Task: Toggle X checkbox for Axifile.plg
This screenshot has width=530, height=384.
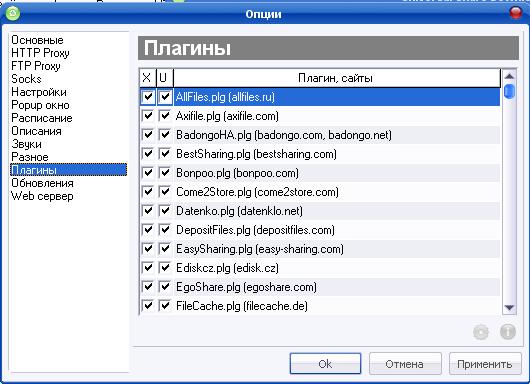Action: point(148,116)
